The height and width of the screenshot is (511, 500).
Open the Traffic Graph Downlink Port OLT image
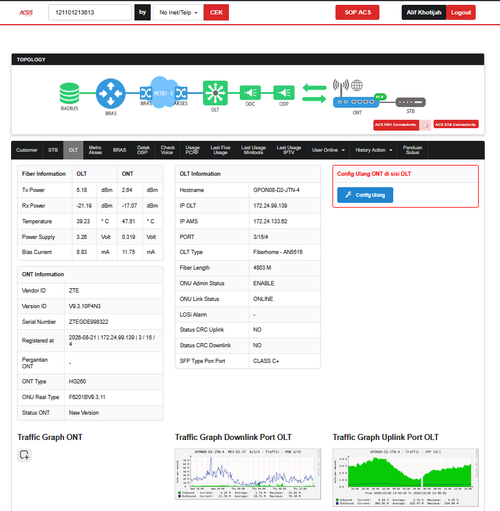(248, 474)
